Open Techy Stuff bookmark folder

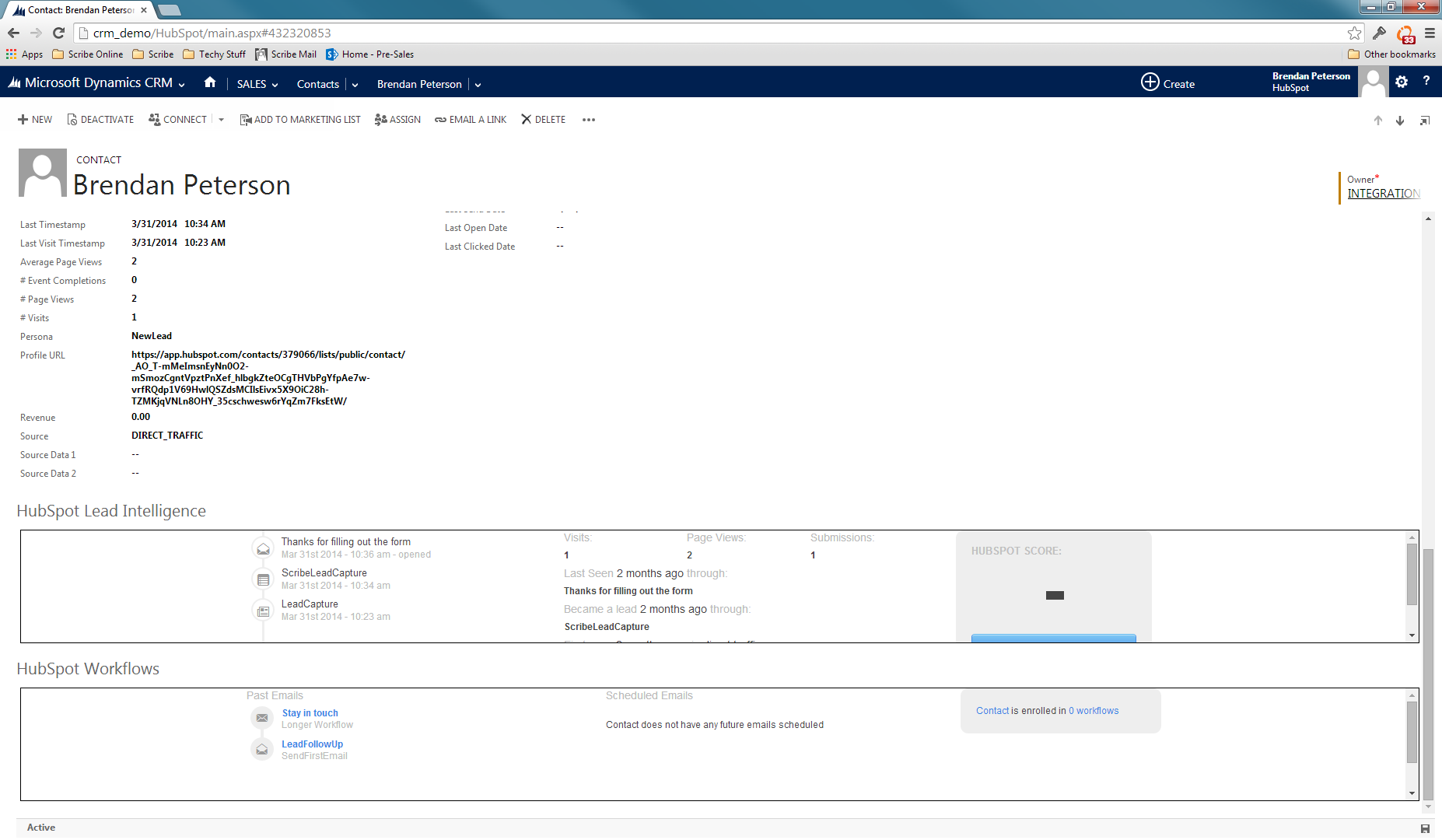(214, 54)
